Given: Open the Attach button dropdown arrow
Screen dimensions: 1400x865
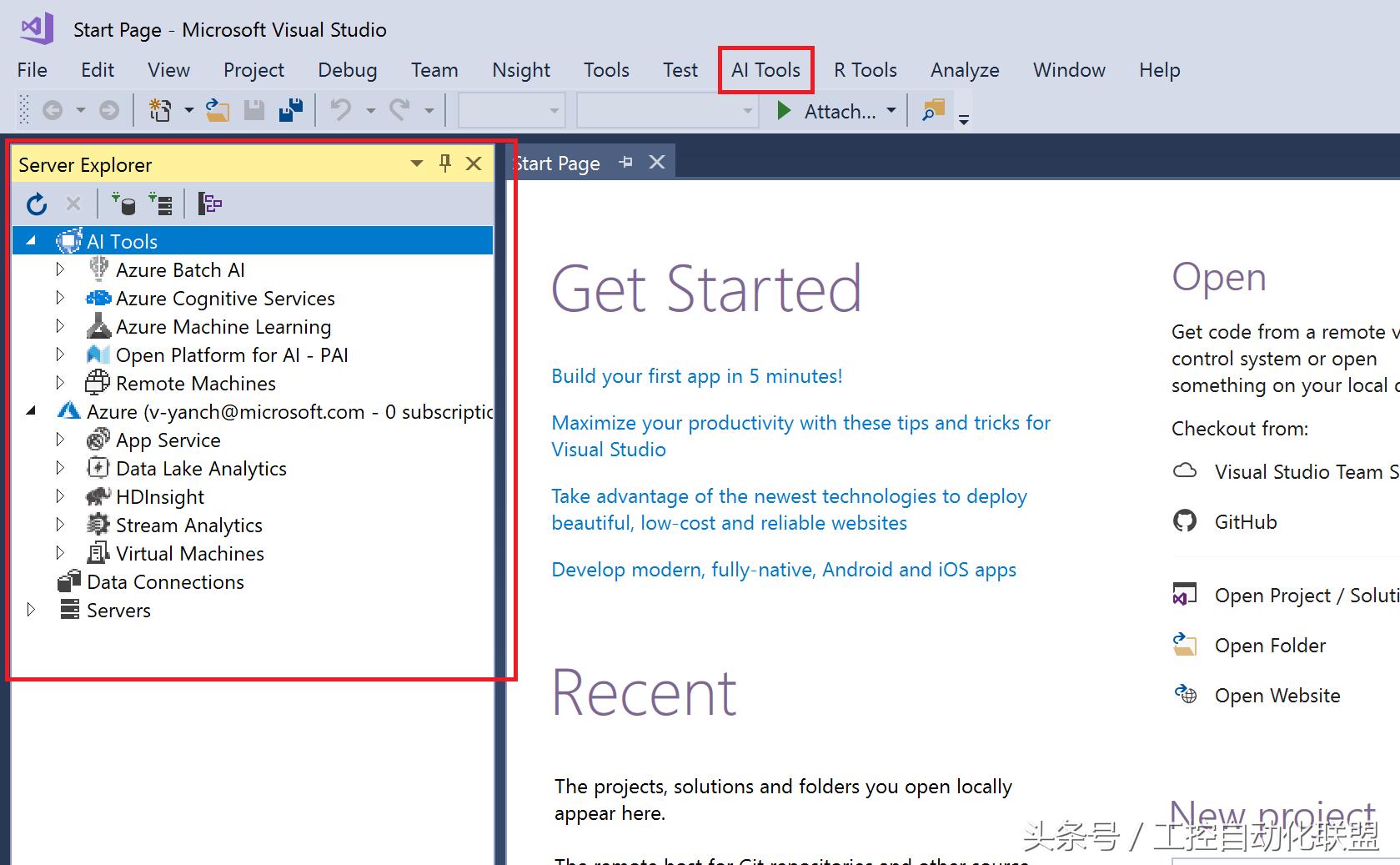Looking at the screenshot, I should pos(891,110).
